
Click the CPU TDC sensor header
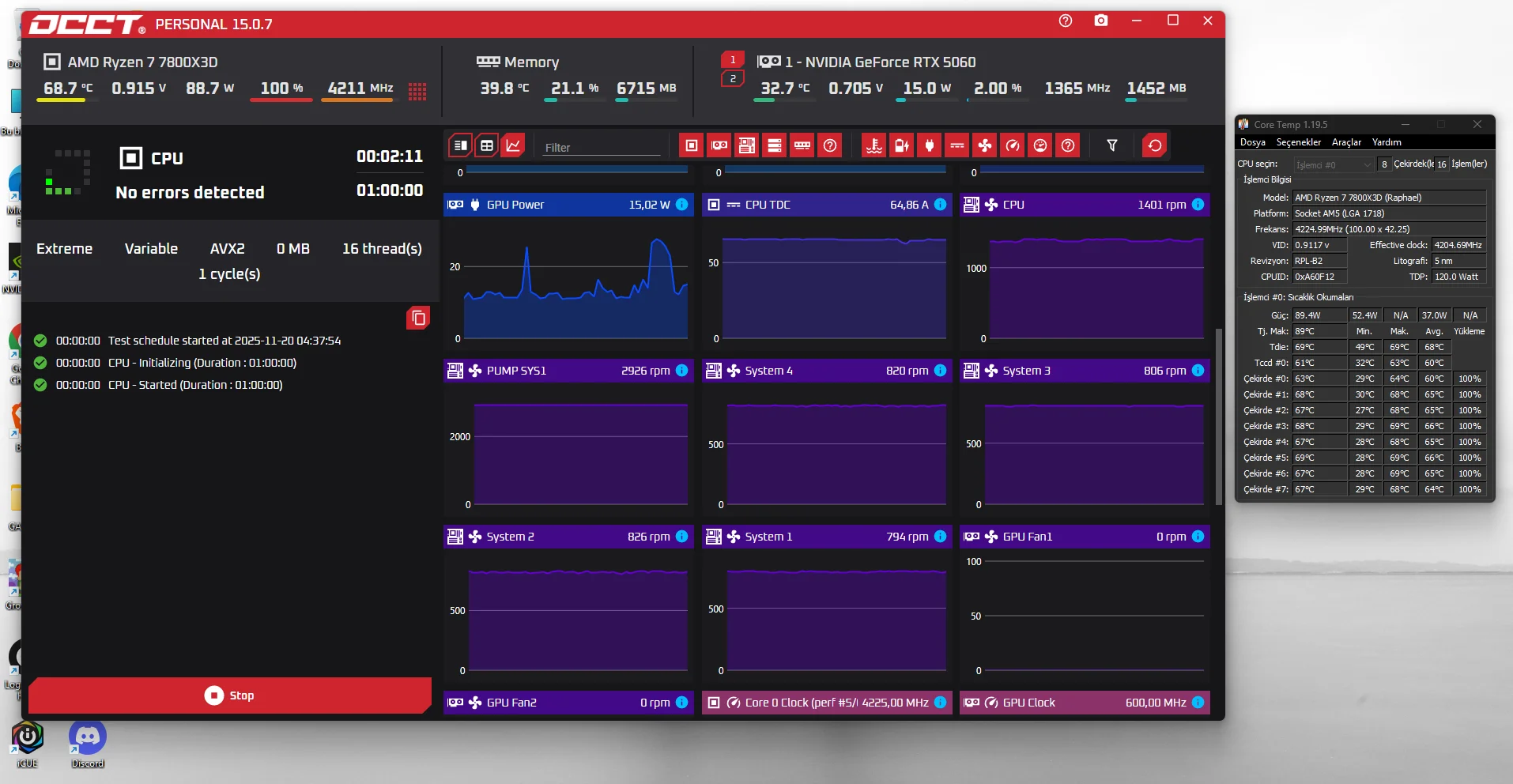(826, 205)
